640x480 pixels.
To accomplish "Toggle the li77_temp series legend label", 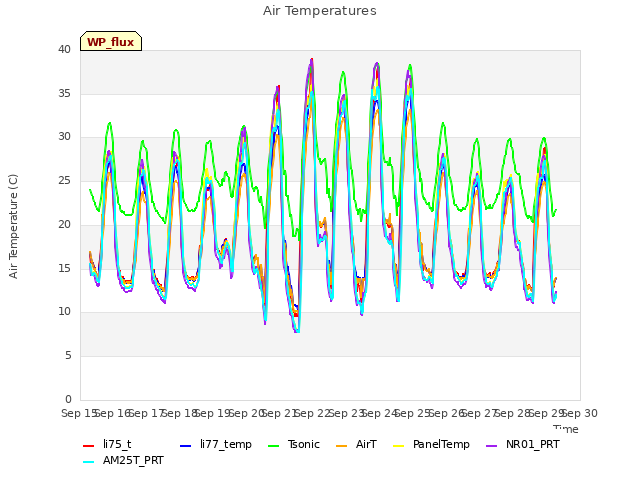I will (226, 444).
